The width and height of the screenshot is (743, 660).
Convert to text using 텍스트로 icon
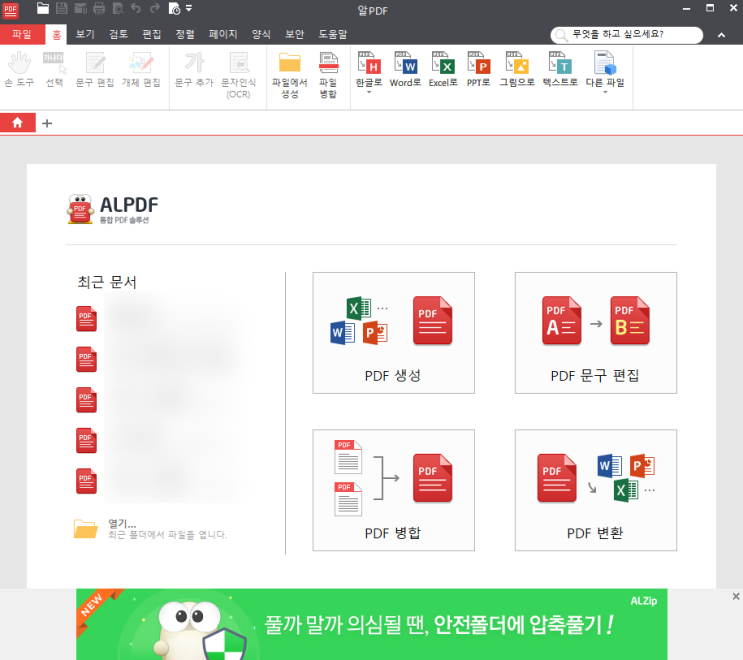coord(560,64)
